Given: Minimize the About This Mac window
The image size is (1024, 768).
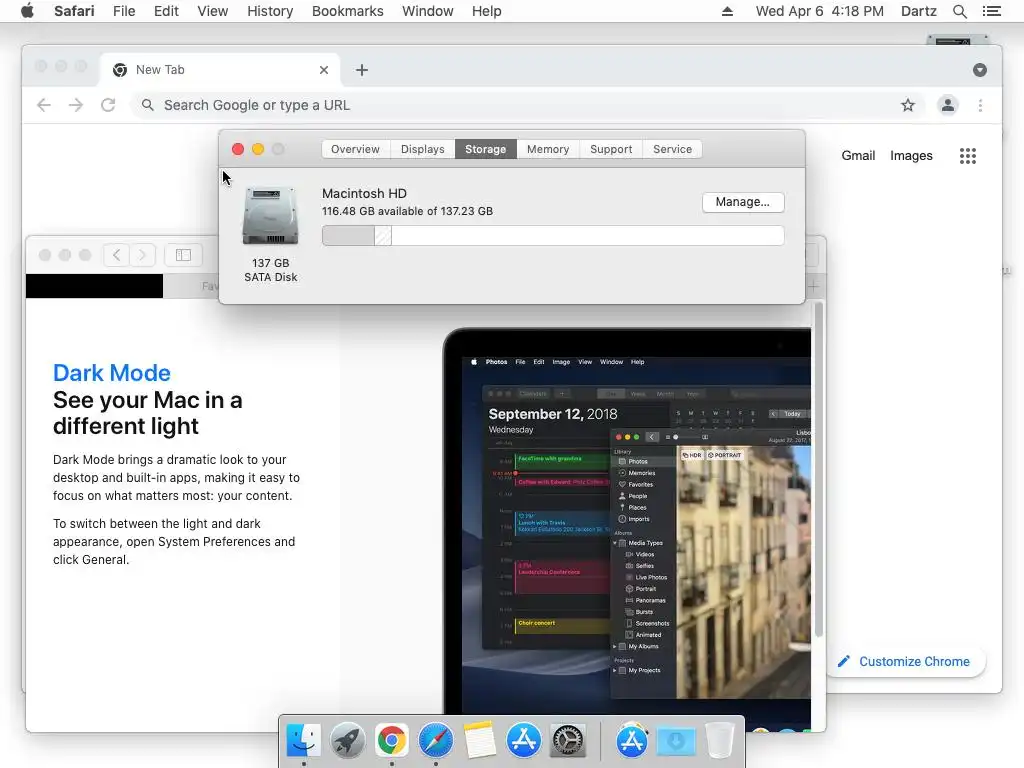Looking at the screenshot, I should pos(258,149).
